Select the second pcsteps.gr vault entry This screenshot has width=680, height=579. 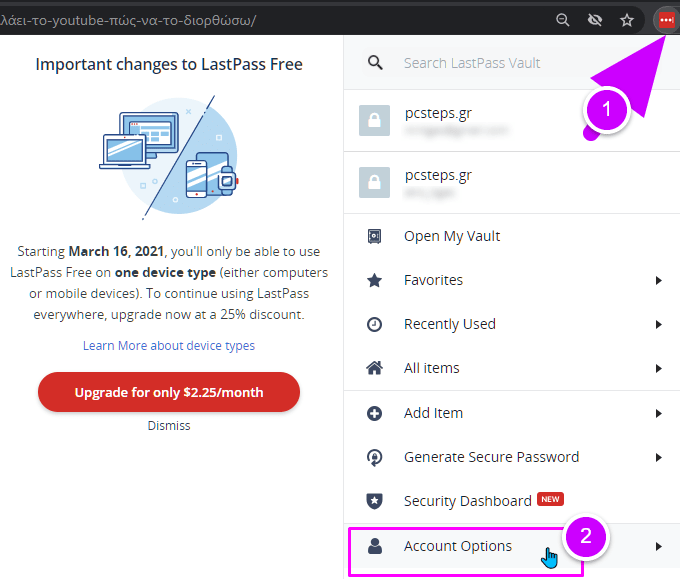[512, 183]
